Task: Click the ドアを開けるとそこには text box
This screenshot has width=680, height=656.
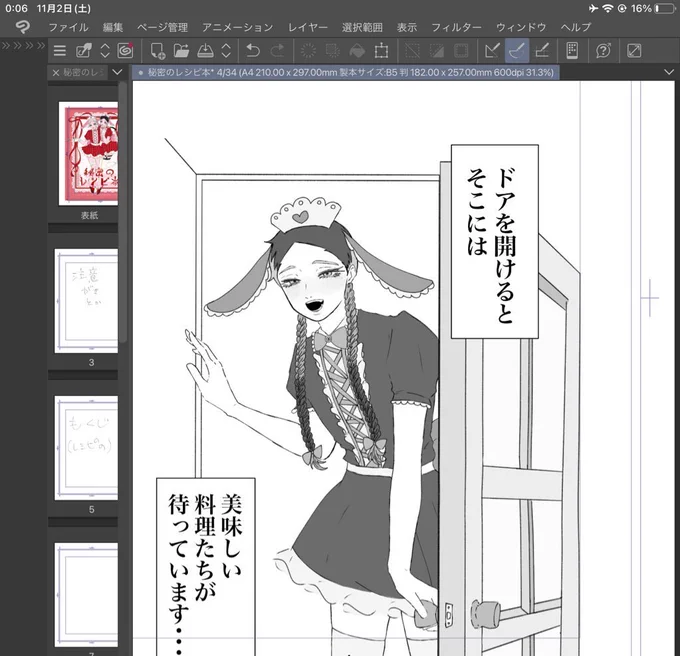Action: (495, 242)
